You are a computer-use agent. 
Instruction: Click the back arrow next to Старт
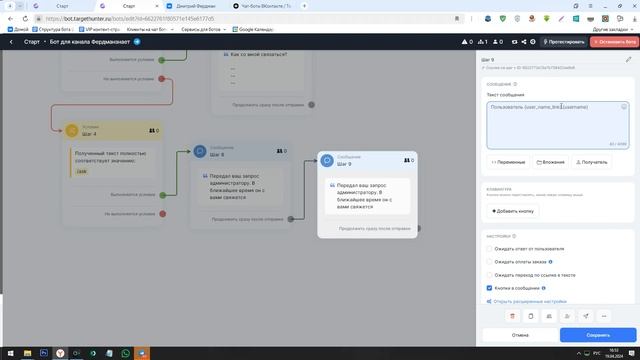(x=11, y=42)
